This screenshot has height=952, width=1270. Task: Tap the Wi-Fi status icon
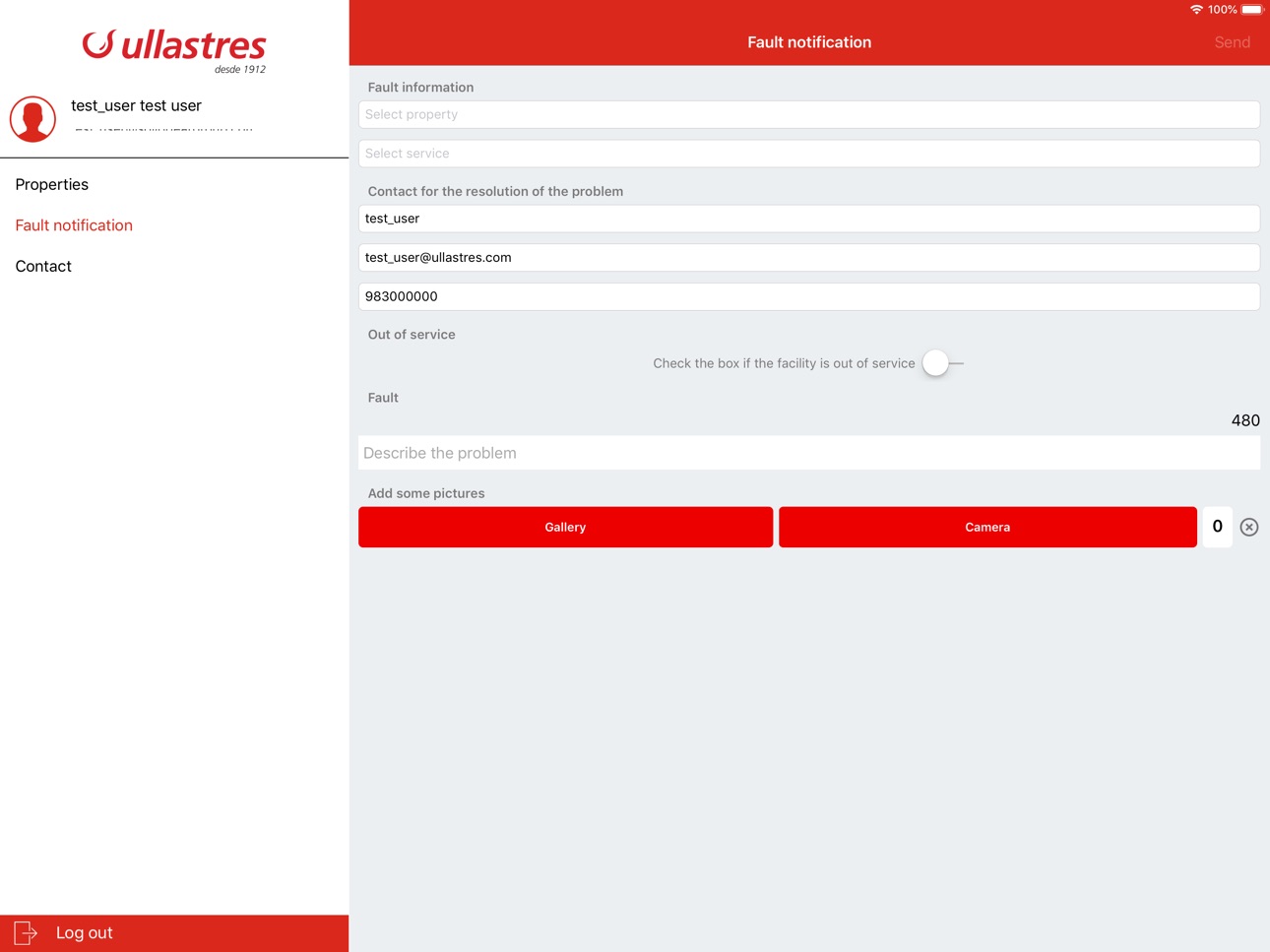coord(1196,10)
